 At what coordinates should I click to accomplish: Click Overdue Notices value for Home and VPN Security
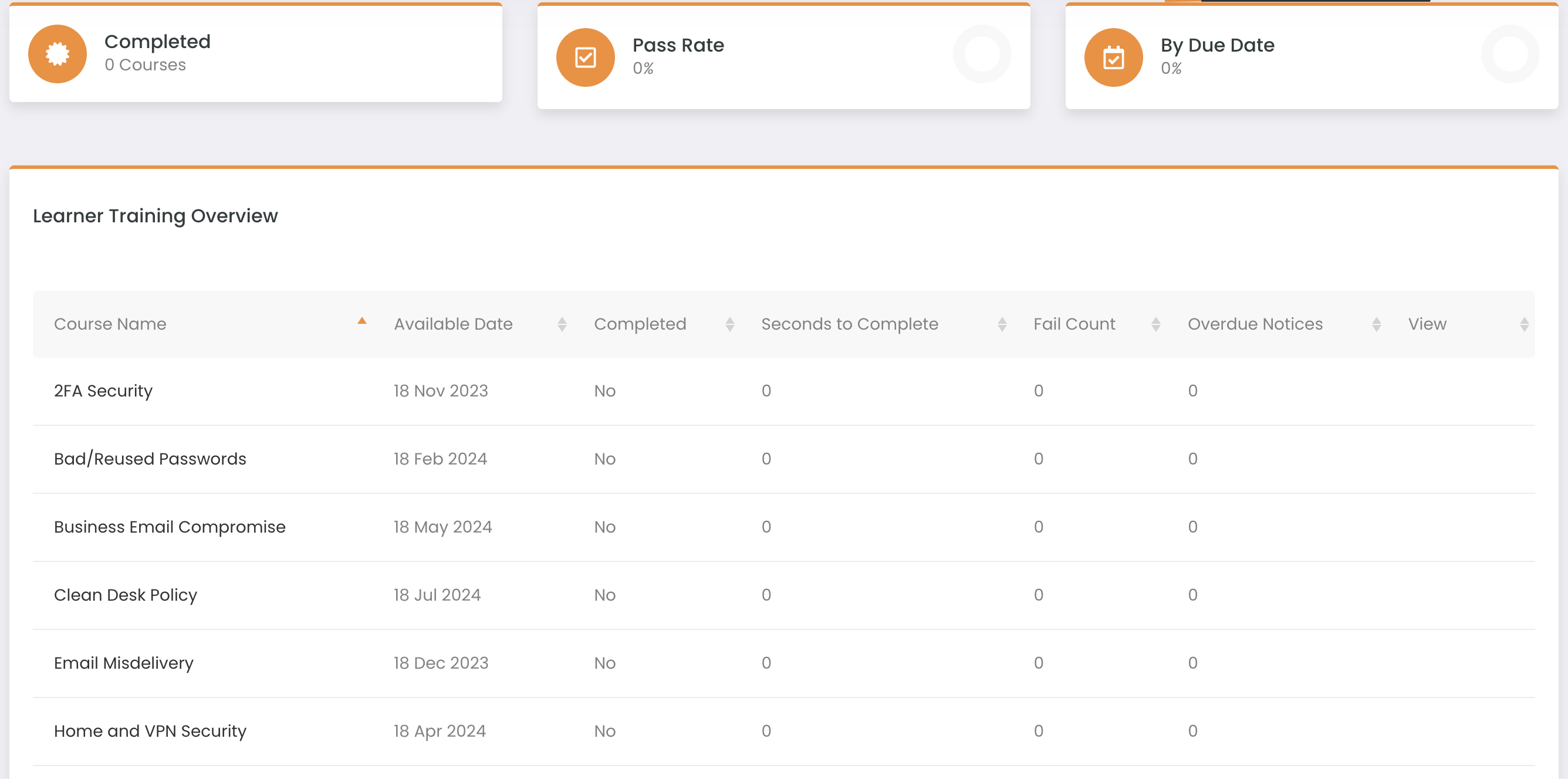[x=1192, y=731]
